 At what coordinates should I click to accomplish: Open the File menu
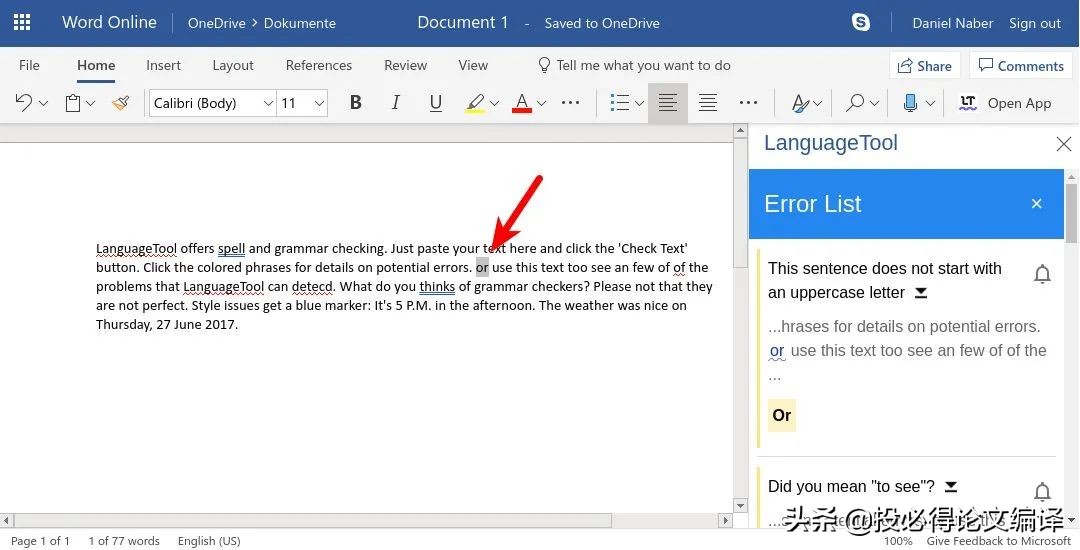tap(29, 65)
